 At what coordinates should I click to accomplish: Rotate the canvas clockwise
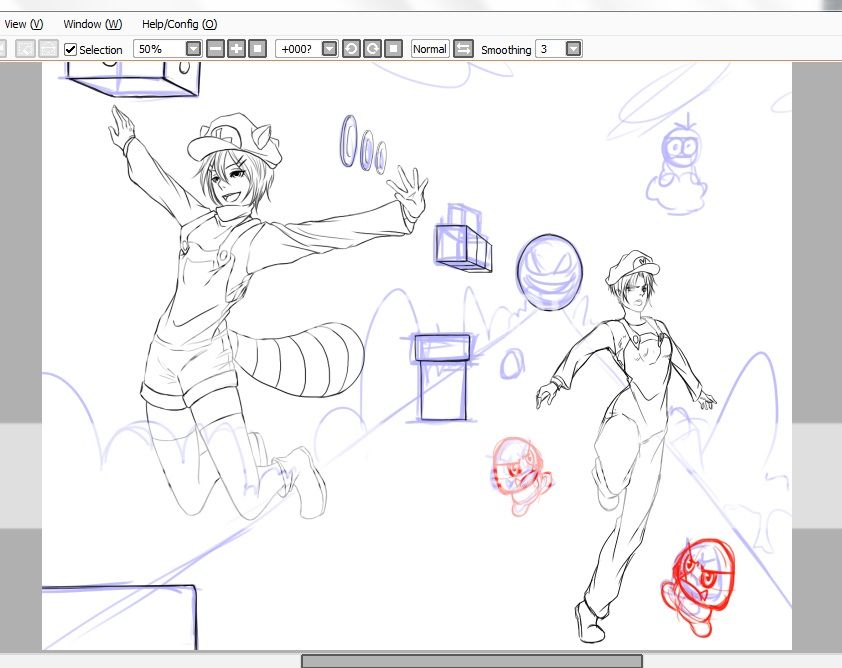372,49
